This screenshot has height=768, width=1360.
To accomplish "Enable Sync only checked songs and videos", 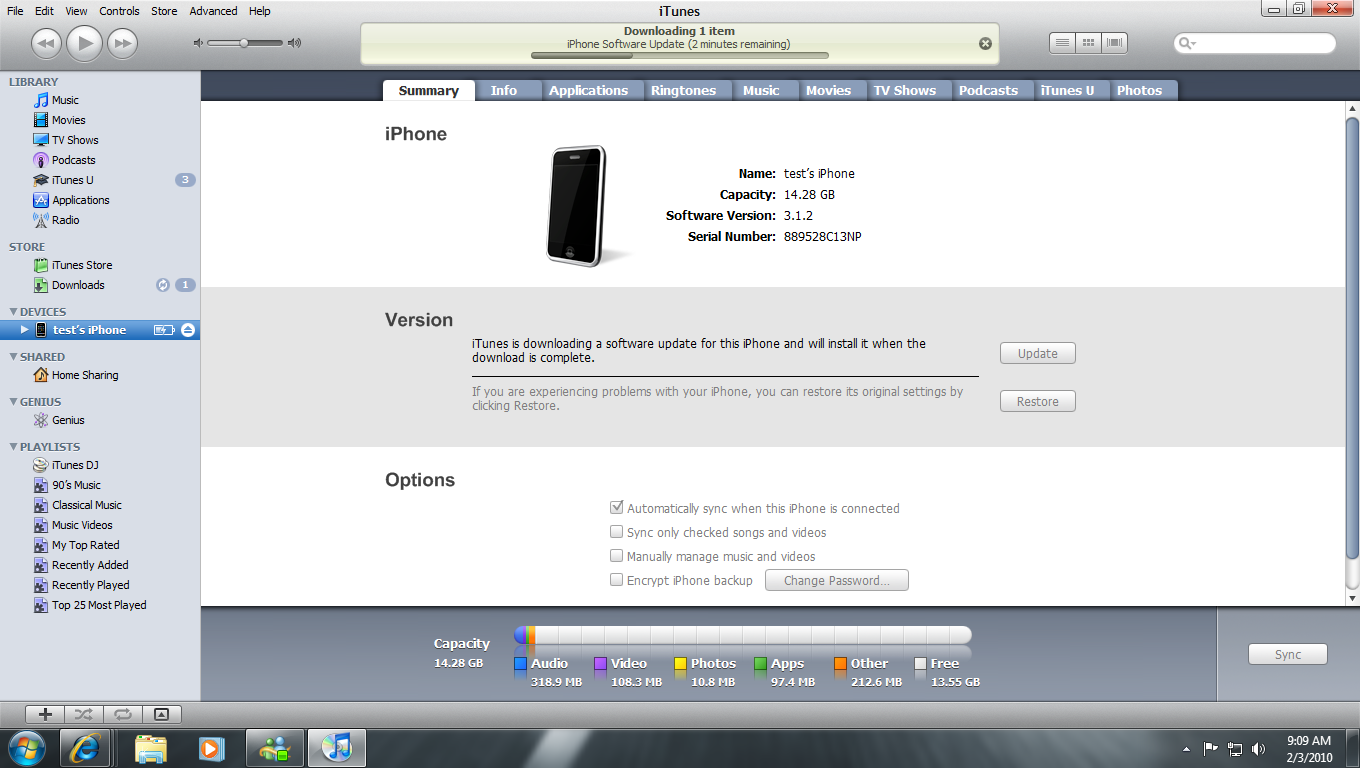I will coord(617,532).
